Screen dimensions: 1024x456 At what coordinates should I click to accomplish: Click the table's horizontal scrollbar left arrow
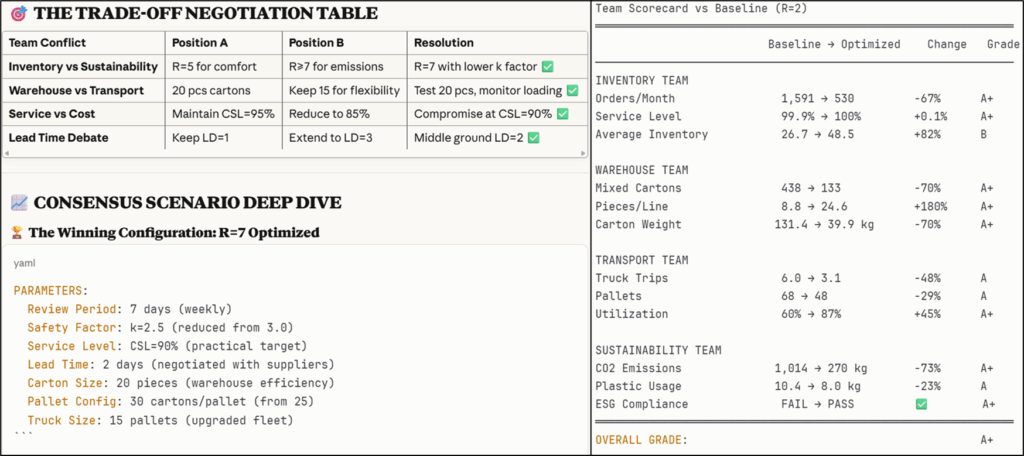[x=6, y=153]
